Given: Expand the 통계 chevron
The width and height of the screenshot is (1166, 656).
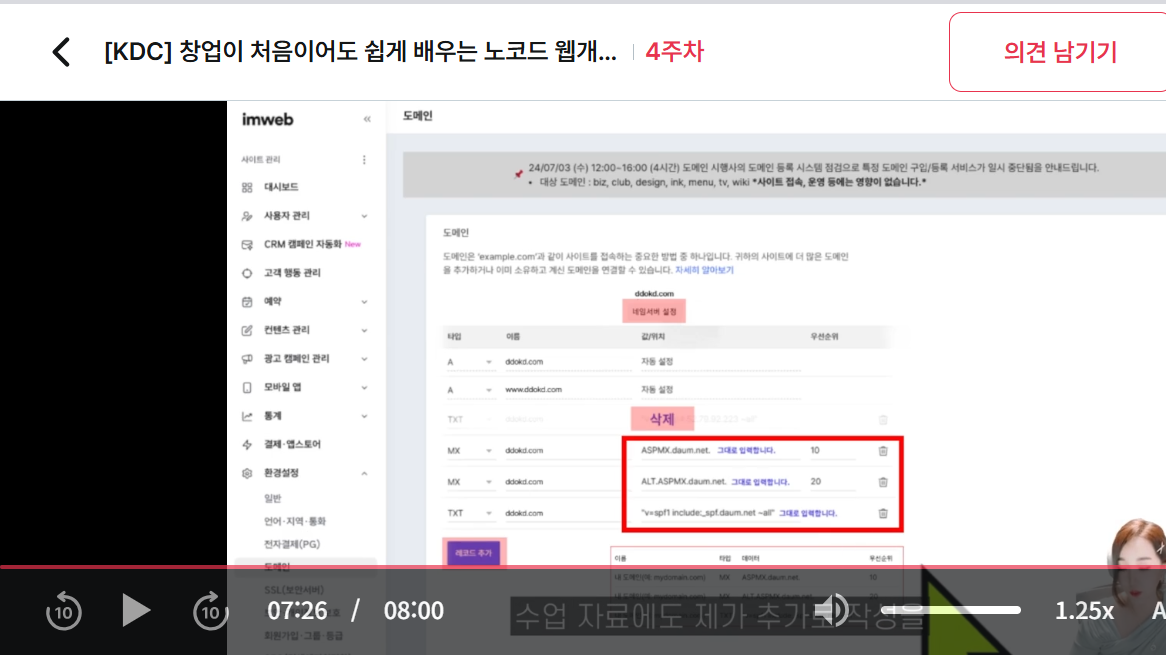Looking at the screenshot, I should pyautogui.click(x=364, y=417).
